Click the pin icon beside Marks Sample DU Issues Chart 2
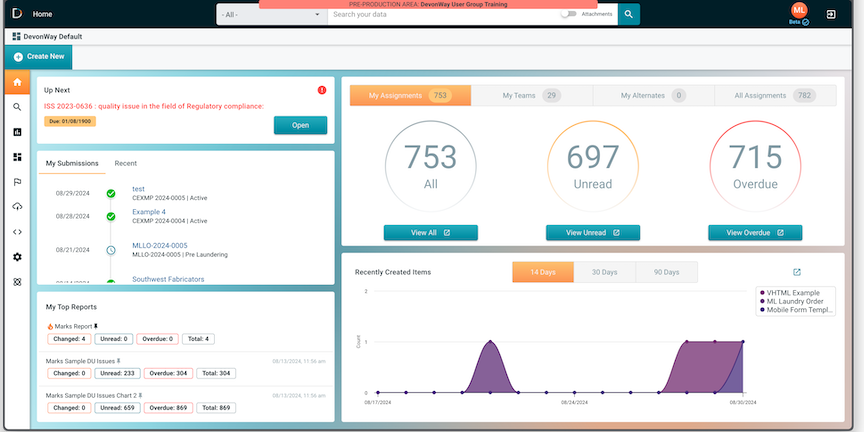 140,396
